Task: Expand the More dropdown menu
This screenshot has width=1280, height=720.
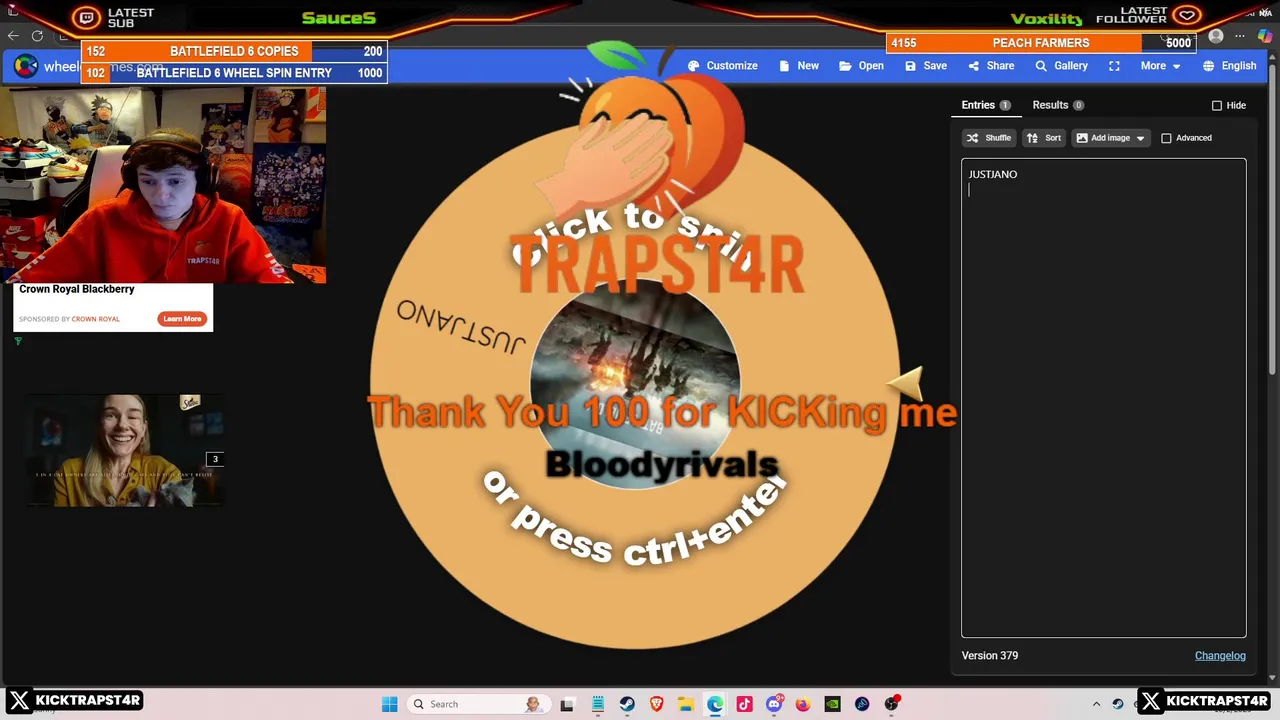Action: point(1160,66)
